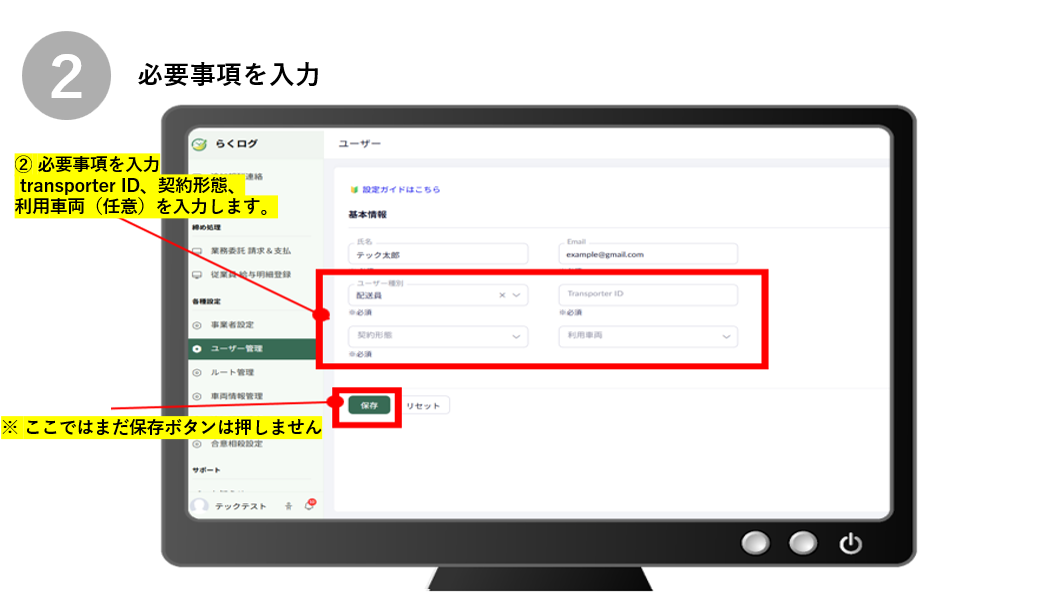The height and width of the screenshot is (592, 1050).
Task: Click the らくログ logo icon
Action: point(199,144)
